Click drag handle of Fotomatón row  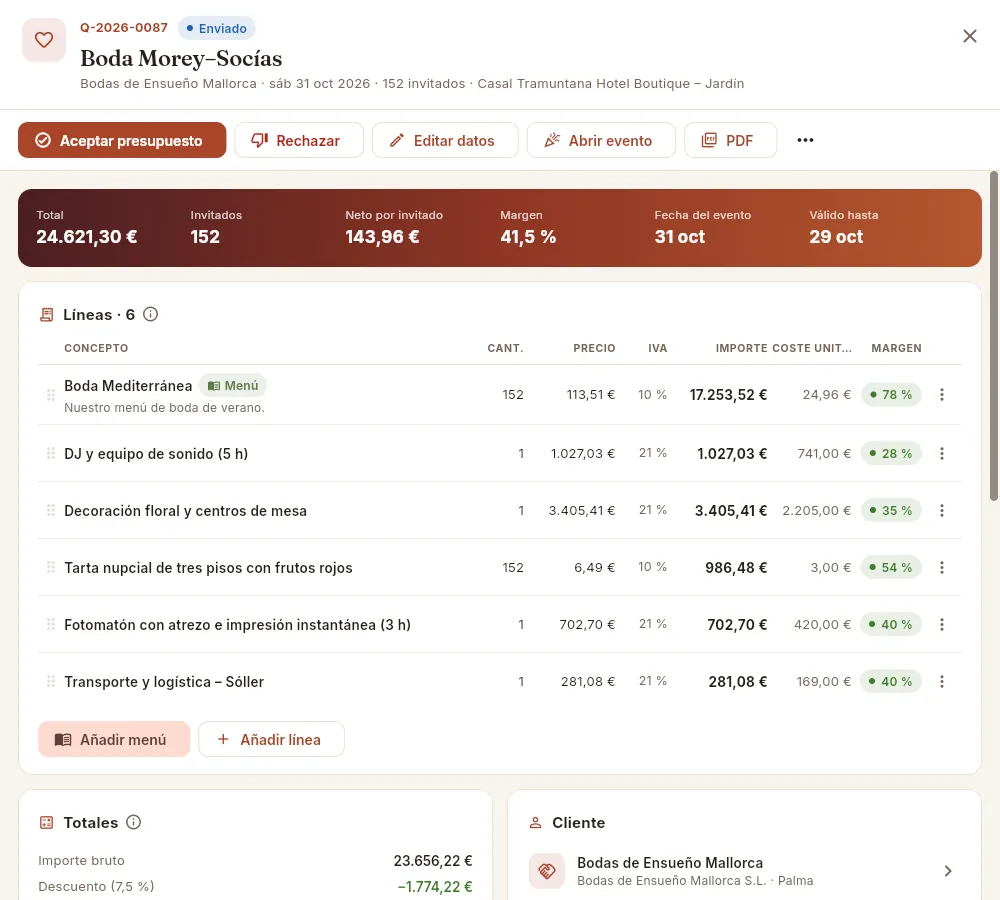tap(51, 624)
